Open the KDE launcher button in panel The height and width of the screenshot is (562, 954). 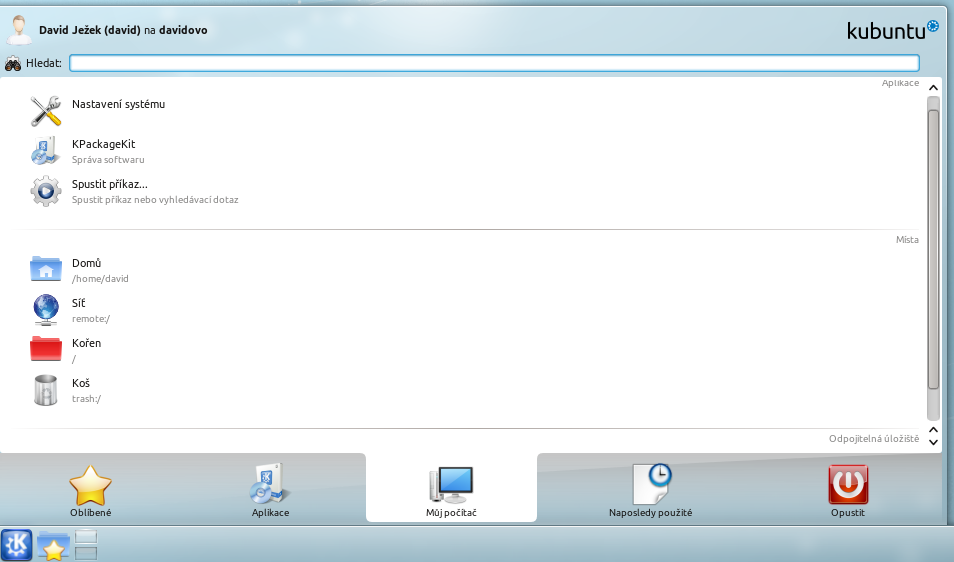click(16, 544)
